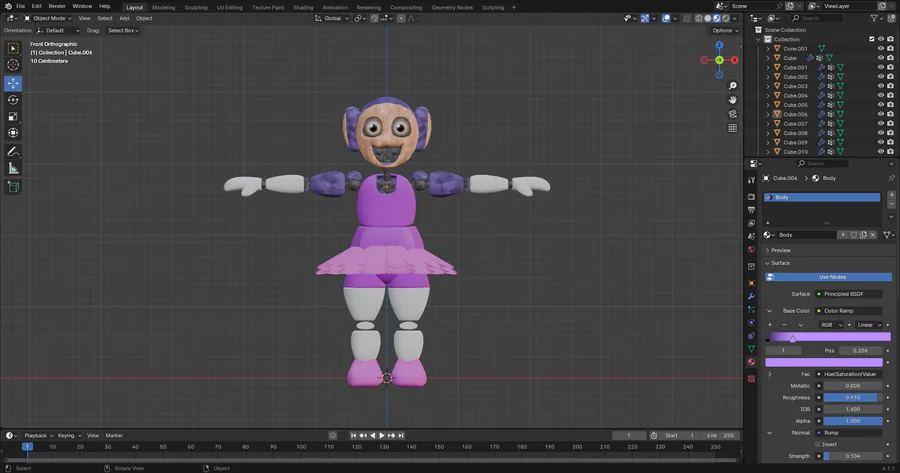Activate the 3D Cursor tool
Screen dimensions: 900x473
pyautogui.click(x=13, y=65)
